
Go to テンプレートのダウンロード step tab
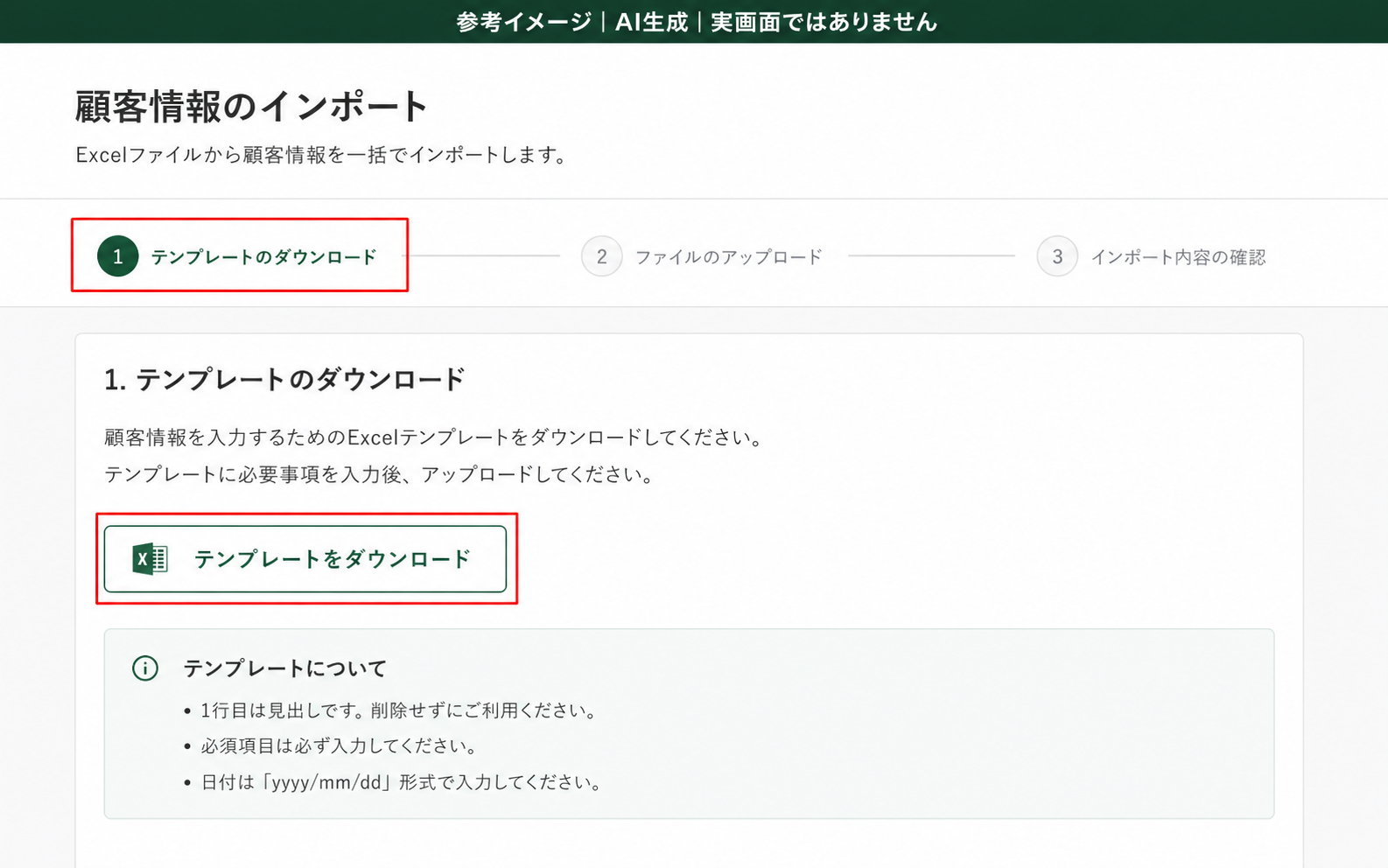(x=238, y=256)
